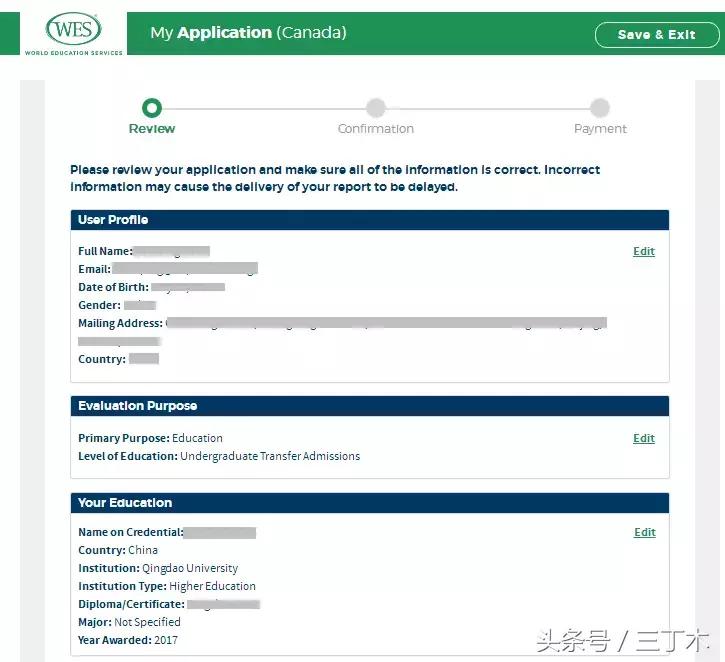Click the My Application (Canada) title

click(x=248, y=33)
